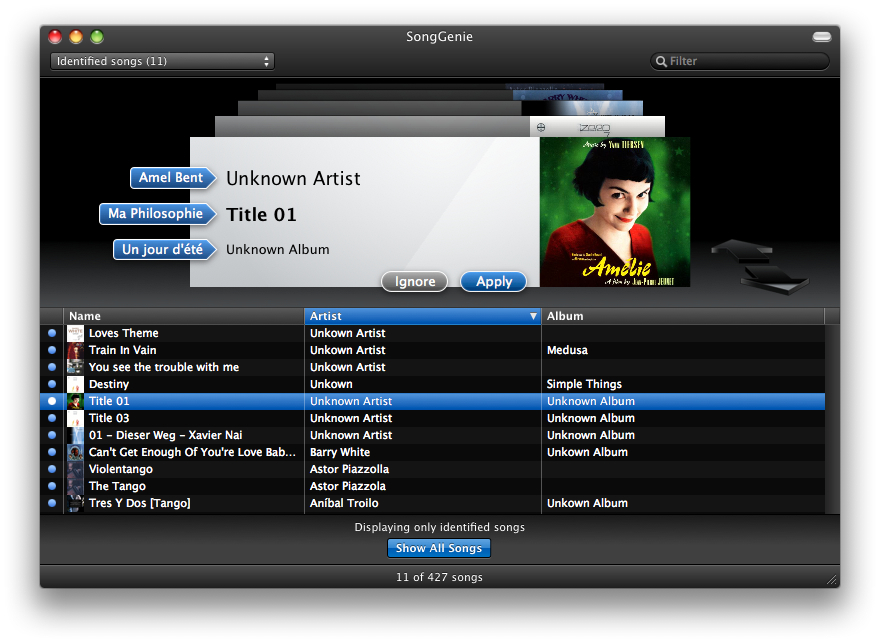The height and width of the screenshot is (643, 880).
Task: Click the blue status dot for Violentango
Action: click(x=52, y=469)
